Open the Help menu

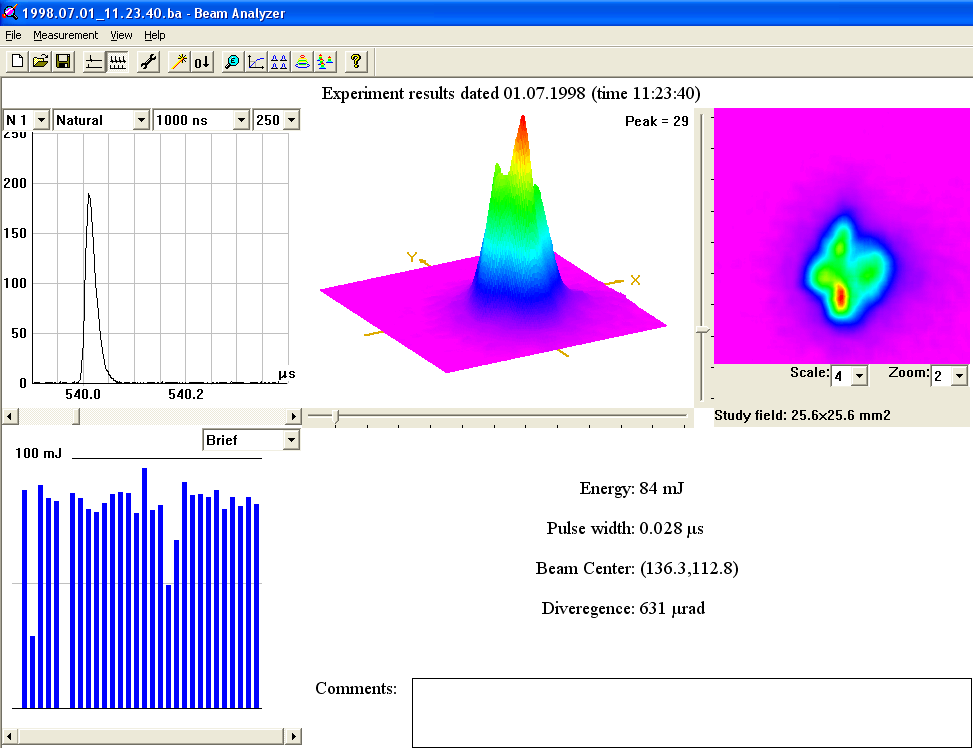tap(155, 35)
